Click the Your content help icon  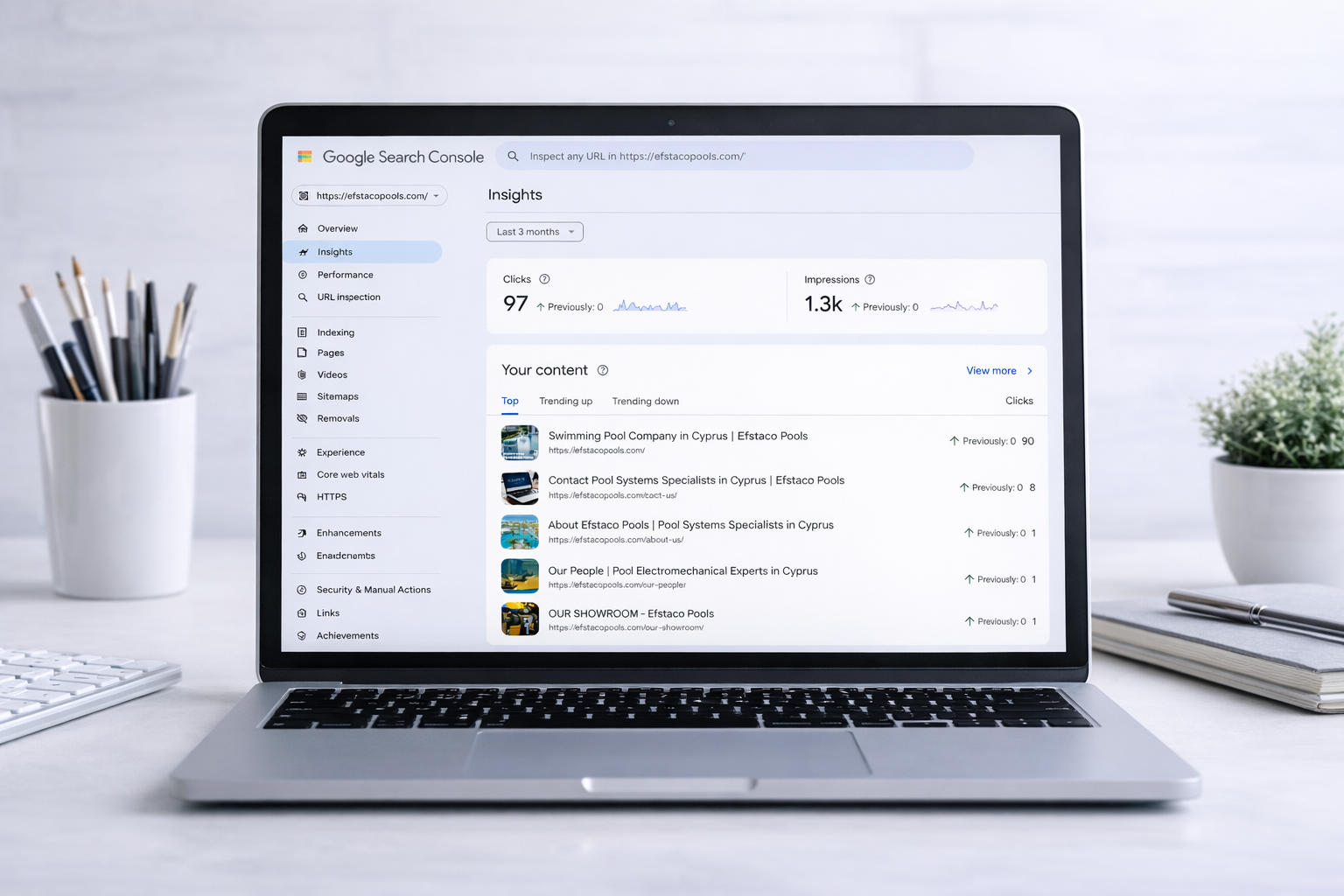pos(603,370)
